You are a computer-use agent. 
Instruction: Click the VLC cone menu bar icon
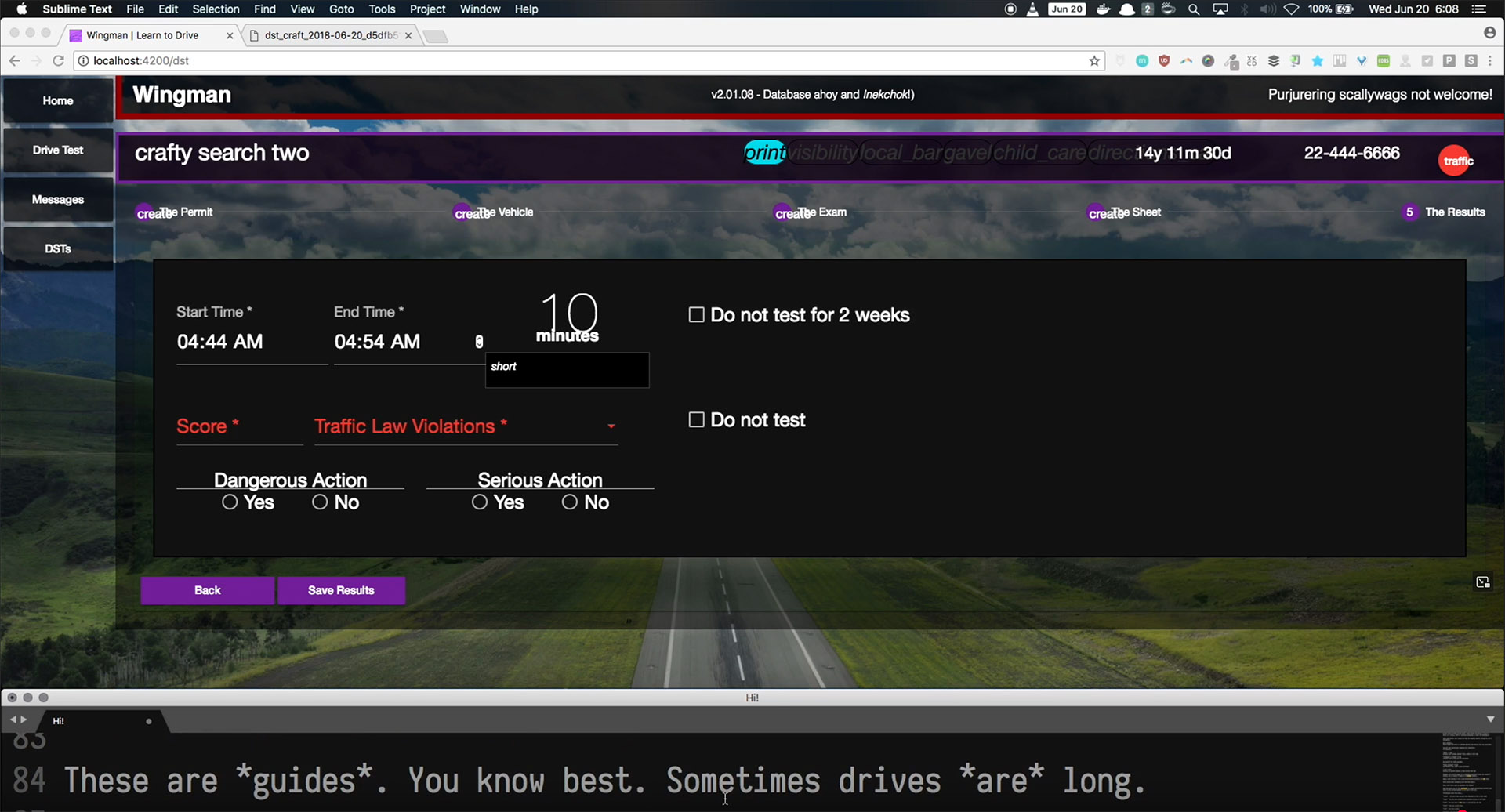point(1032,9)
